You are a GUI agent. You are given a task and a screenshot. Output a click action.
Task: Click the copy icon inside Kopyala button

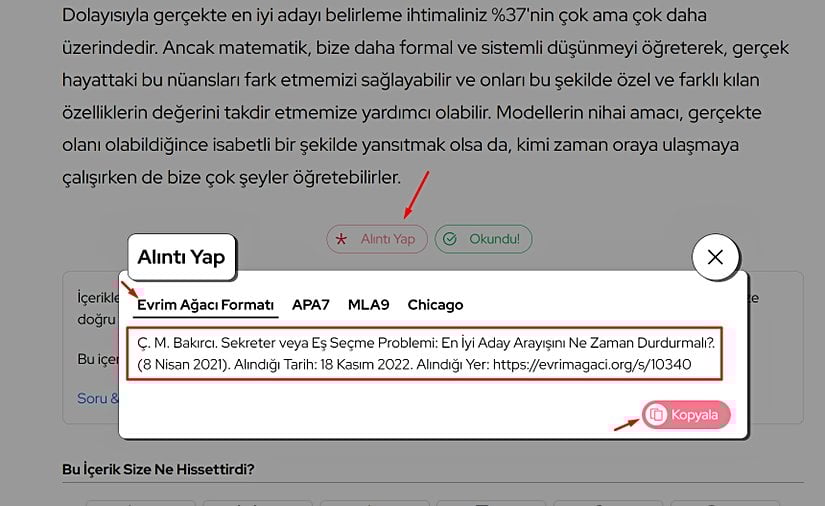click(656, 414)
